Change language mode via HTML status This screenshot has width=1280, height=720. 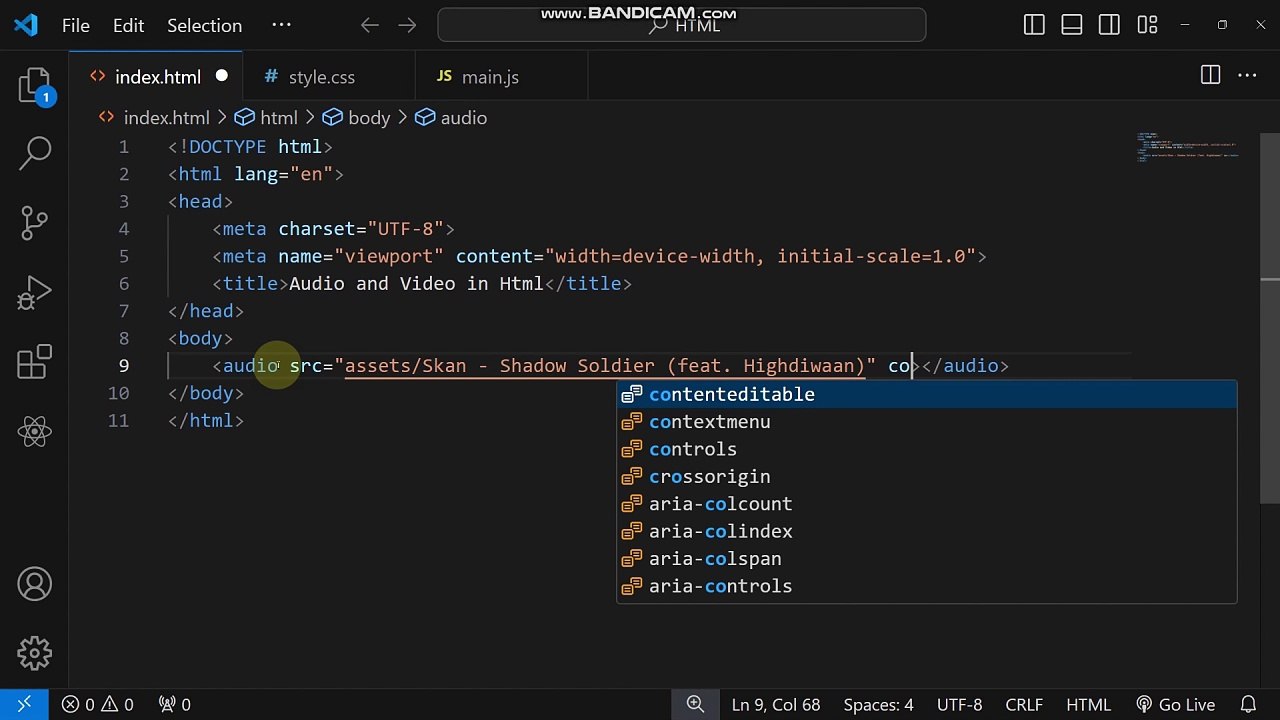coord(1087,704)
